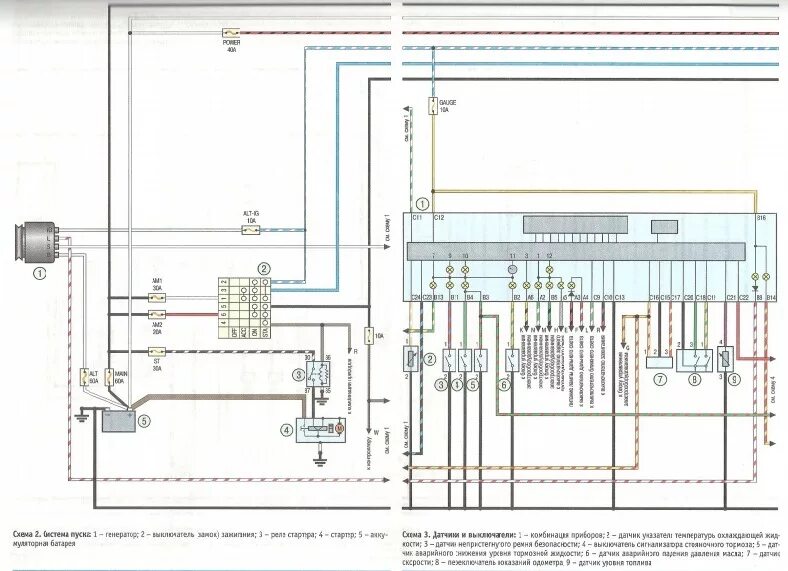Click the GAUGE 10A fuse symbol
This screenshot has height=571, width=788.
click(433, 106)
